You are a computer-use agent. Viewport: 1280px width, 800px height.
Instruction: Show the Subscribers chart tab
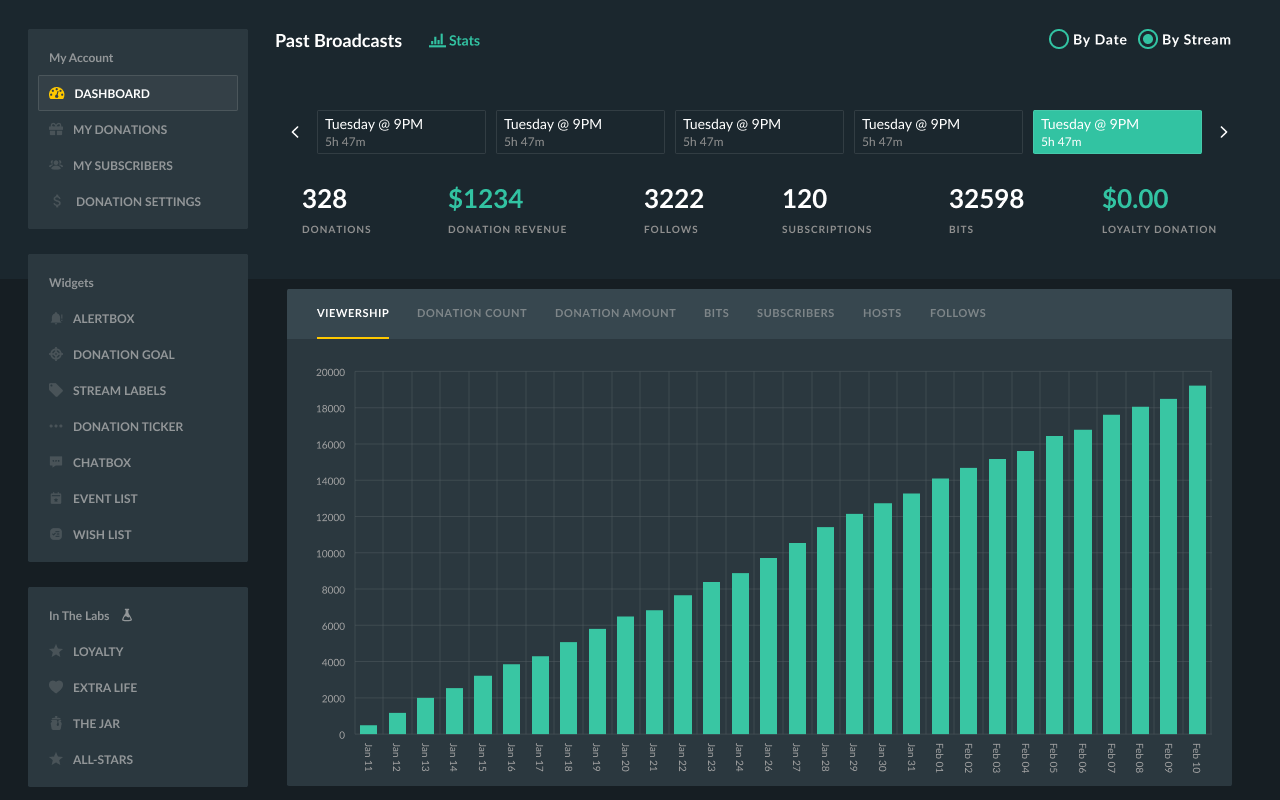coord(795,313)
